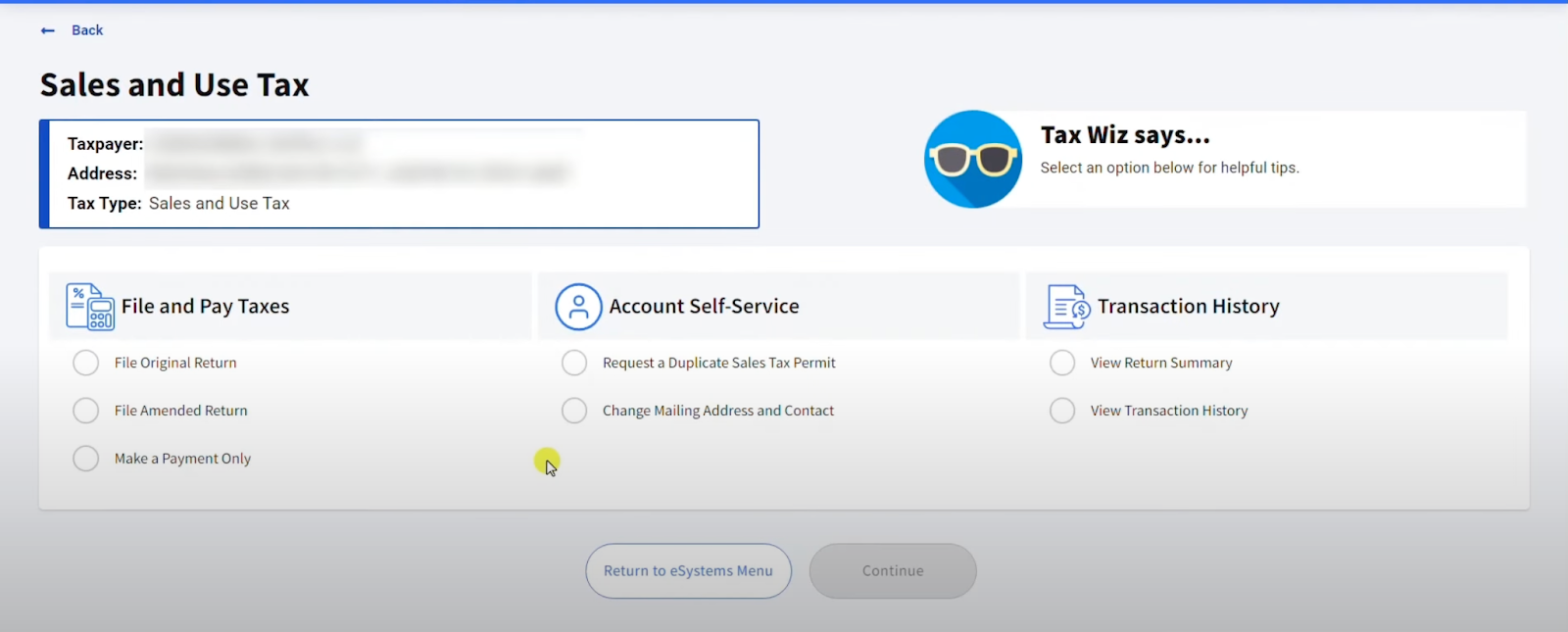Select the View Return Summary radio button

pyautogui.click(x=1062, y=363)
